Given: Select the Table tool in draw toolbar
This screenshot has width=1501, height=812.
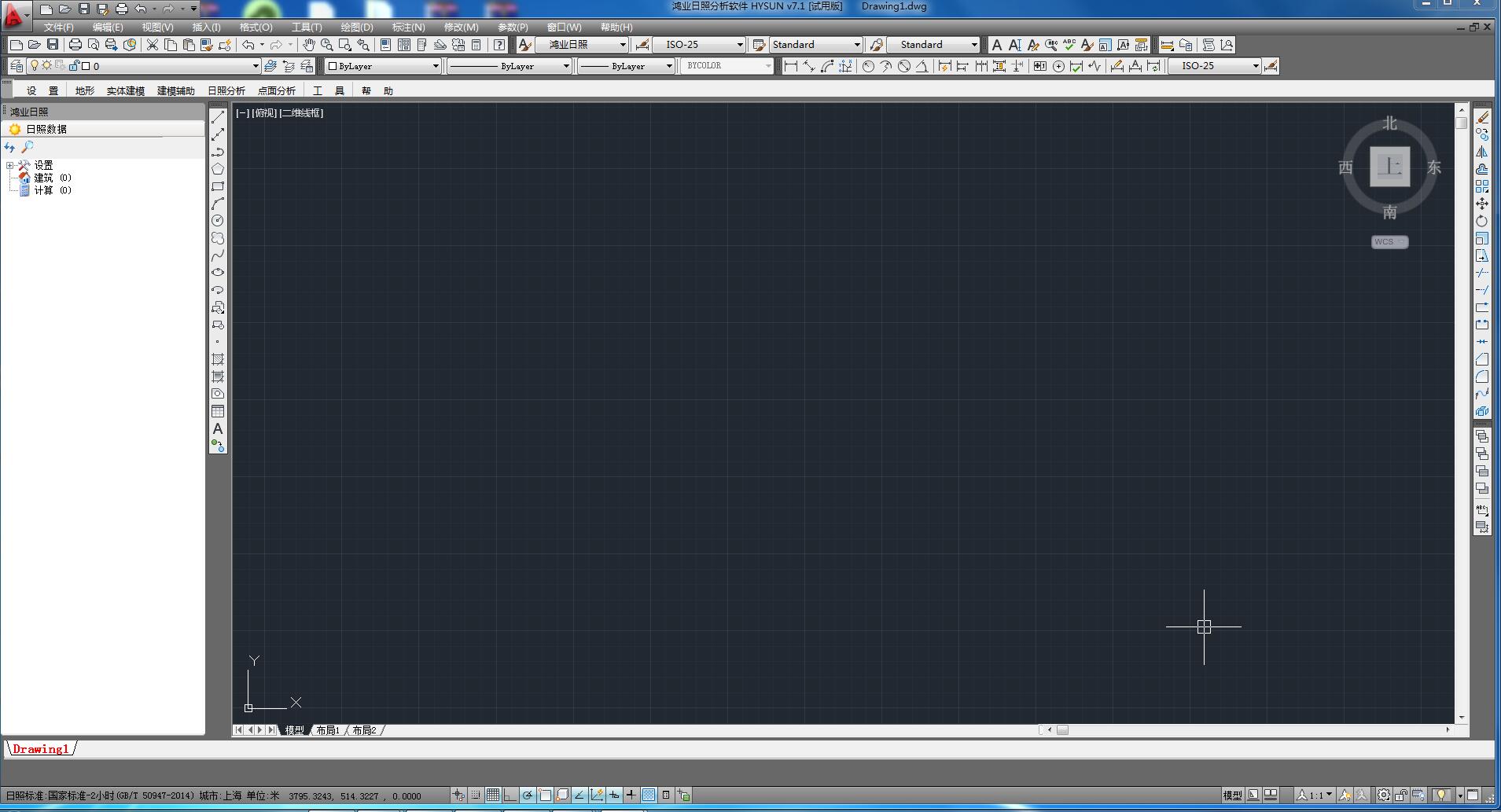Looking at the screenshot, I should click(218, 411).
